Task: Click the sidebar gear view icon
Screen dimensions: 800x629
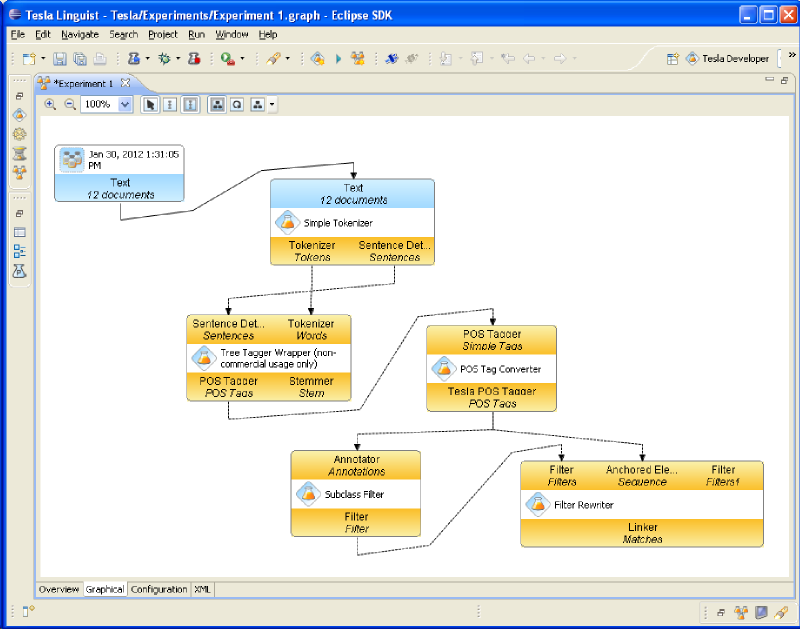Action: click(x=19, y=134)
